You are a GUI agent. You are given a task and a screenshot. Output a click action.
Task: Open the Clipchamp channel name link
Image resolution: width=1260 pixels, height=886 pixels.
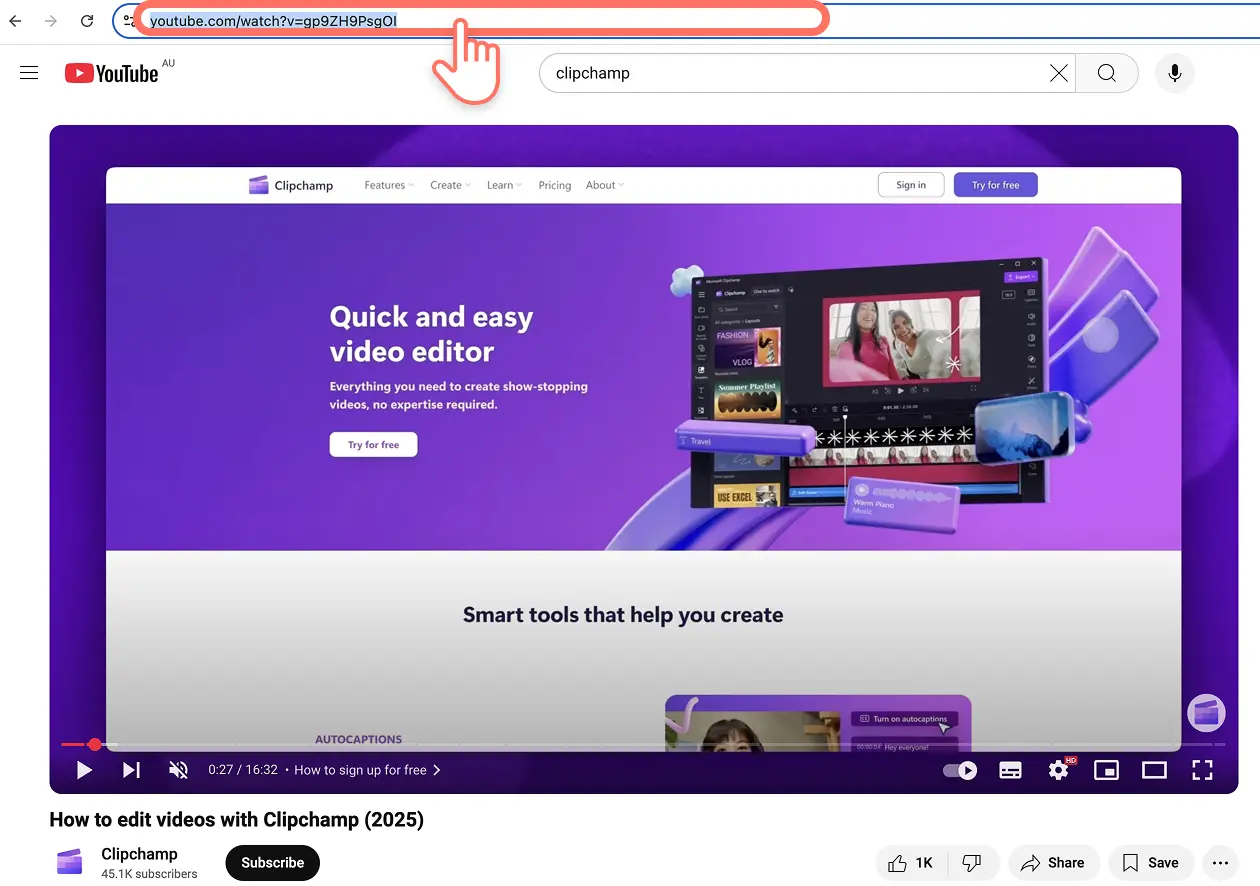[139, 854]
